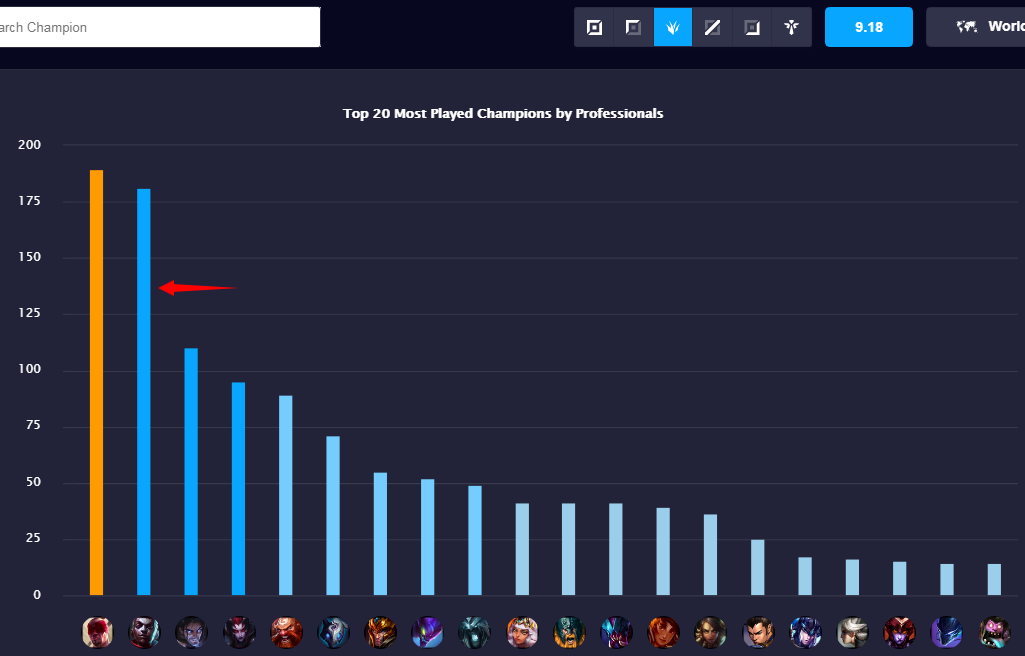Open the 9.18 patch selector
Screen dimensions: 1025x656
[x=869, y=27]
